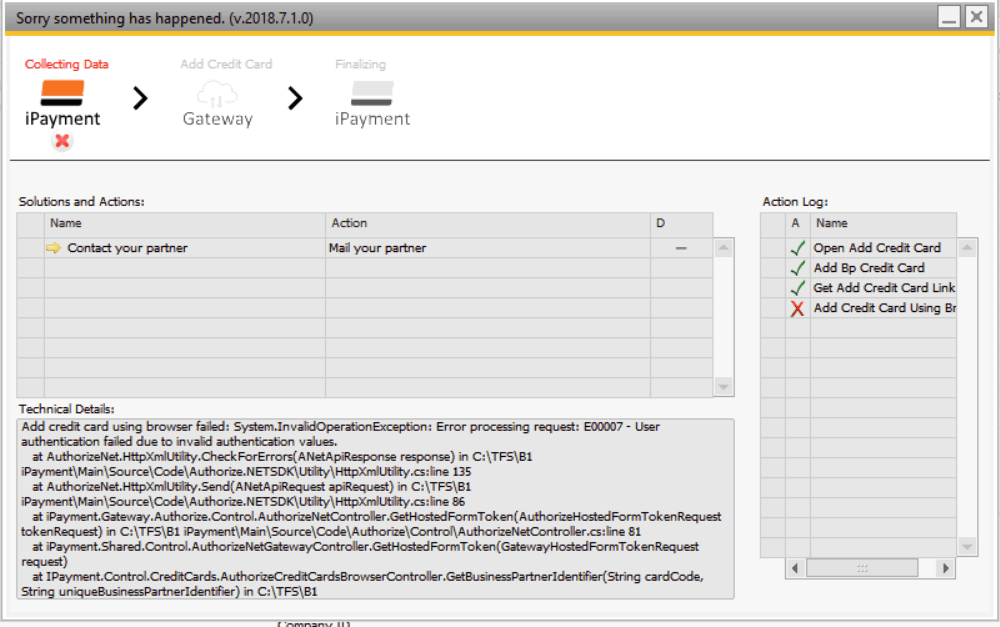Click the right scroll arrow below the Action Log

pos(946,567)
